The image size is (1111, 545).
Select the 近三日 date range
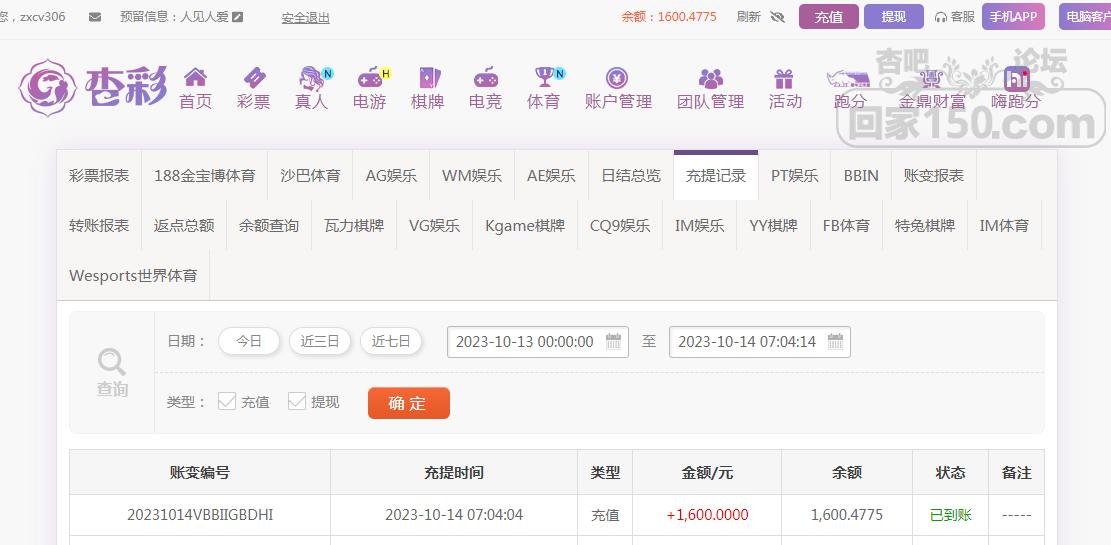pyautogui.click(x=320, y=342)
